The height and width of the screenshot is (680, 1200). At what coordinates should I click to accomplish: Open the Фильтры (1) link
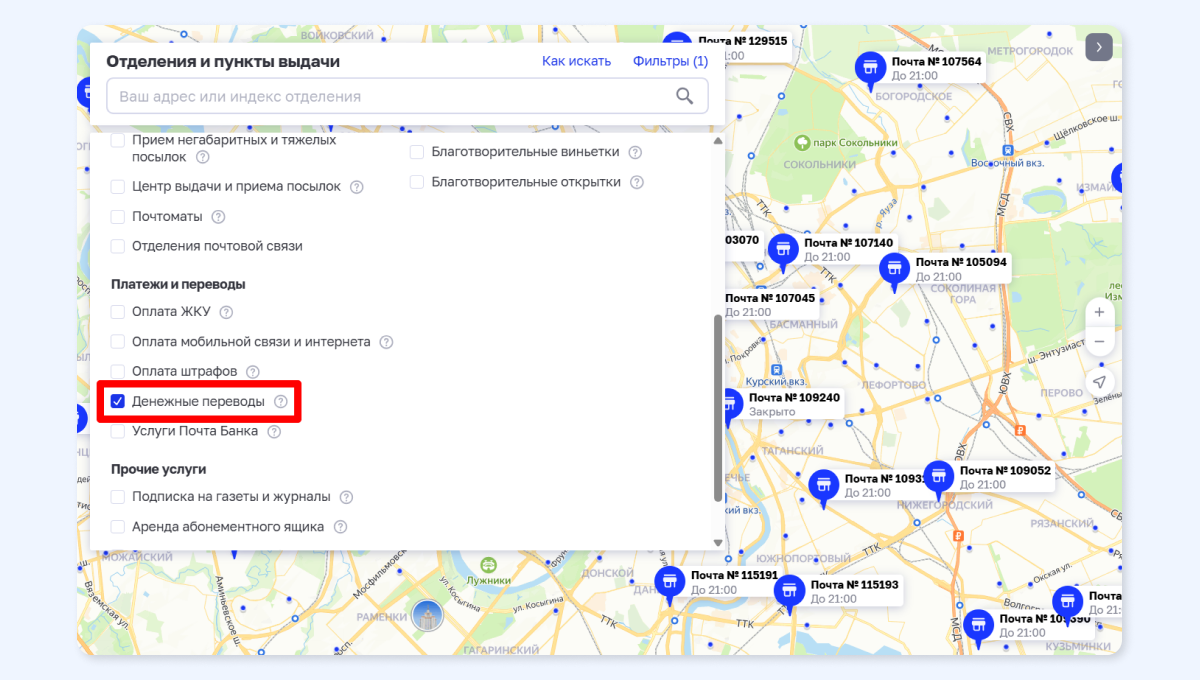(x=670, y=61)
